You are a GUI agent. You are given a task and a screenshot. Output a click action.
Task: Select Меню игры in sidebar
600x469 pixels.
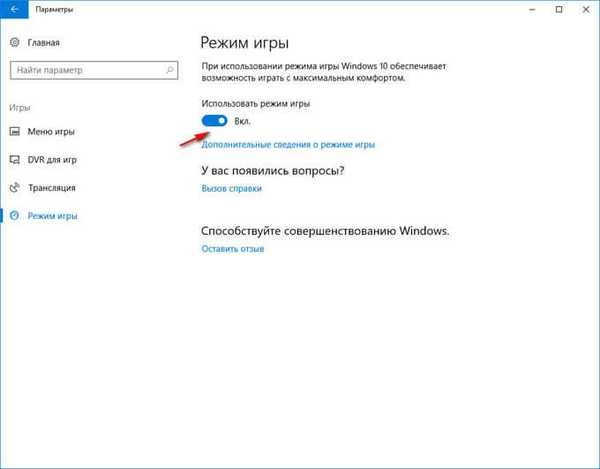(51, 132)
